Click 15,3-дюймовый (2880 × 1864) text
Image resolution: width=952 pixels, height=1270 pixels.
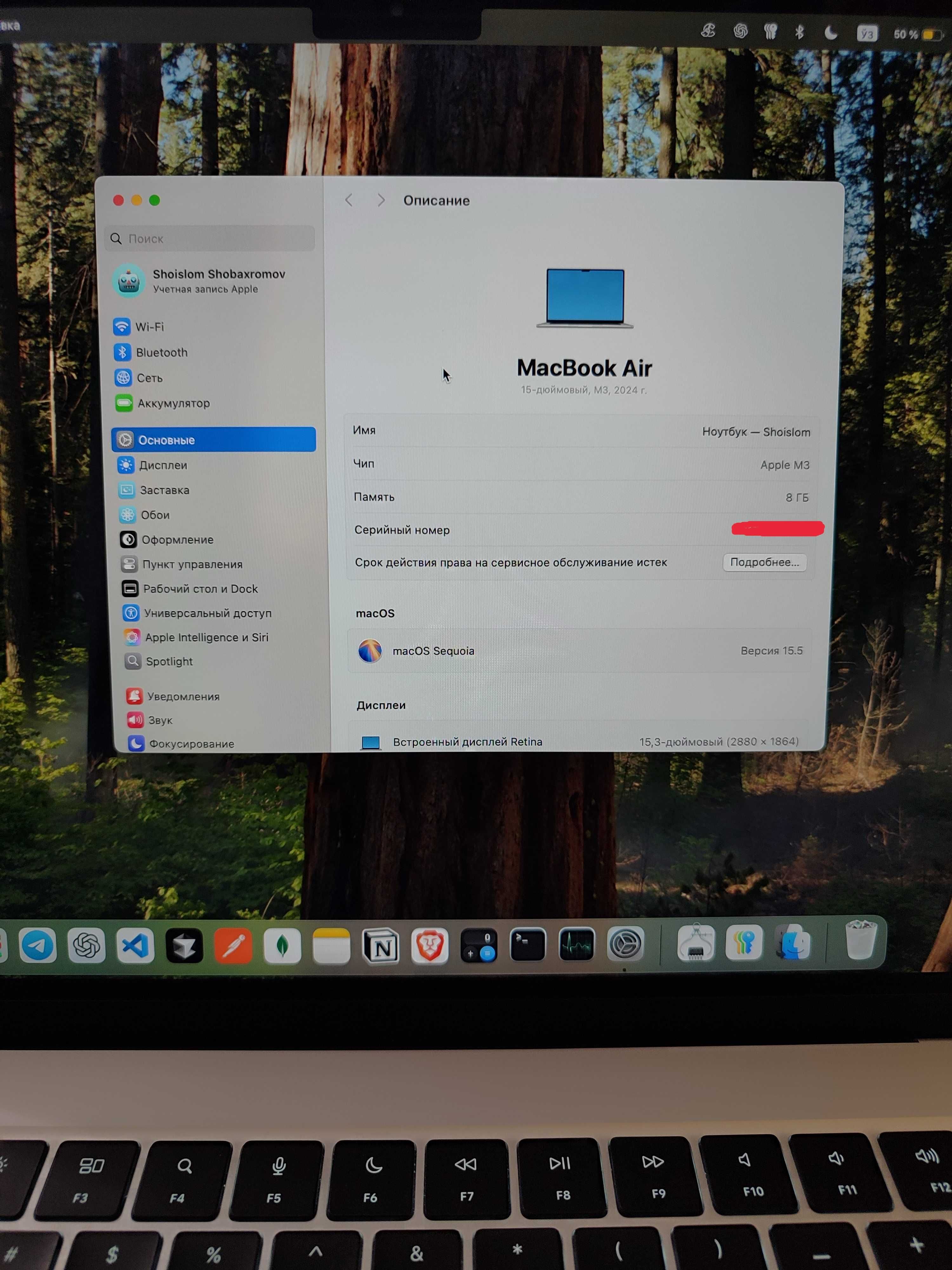(719, 741)
